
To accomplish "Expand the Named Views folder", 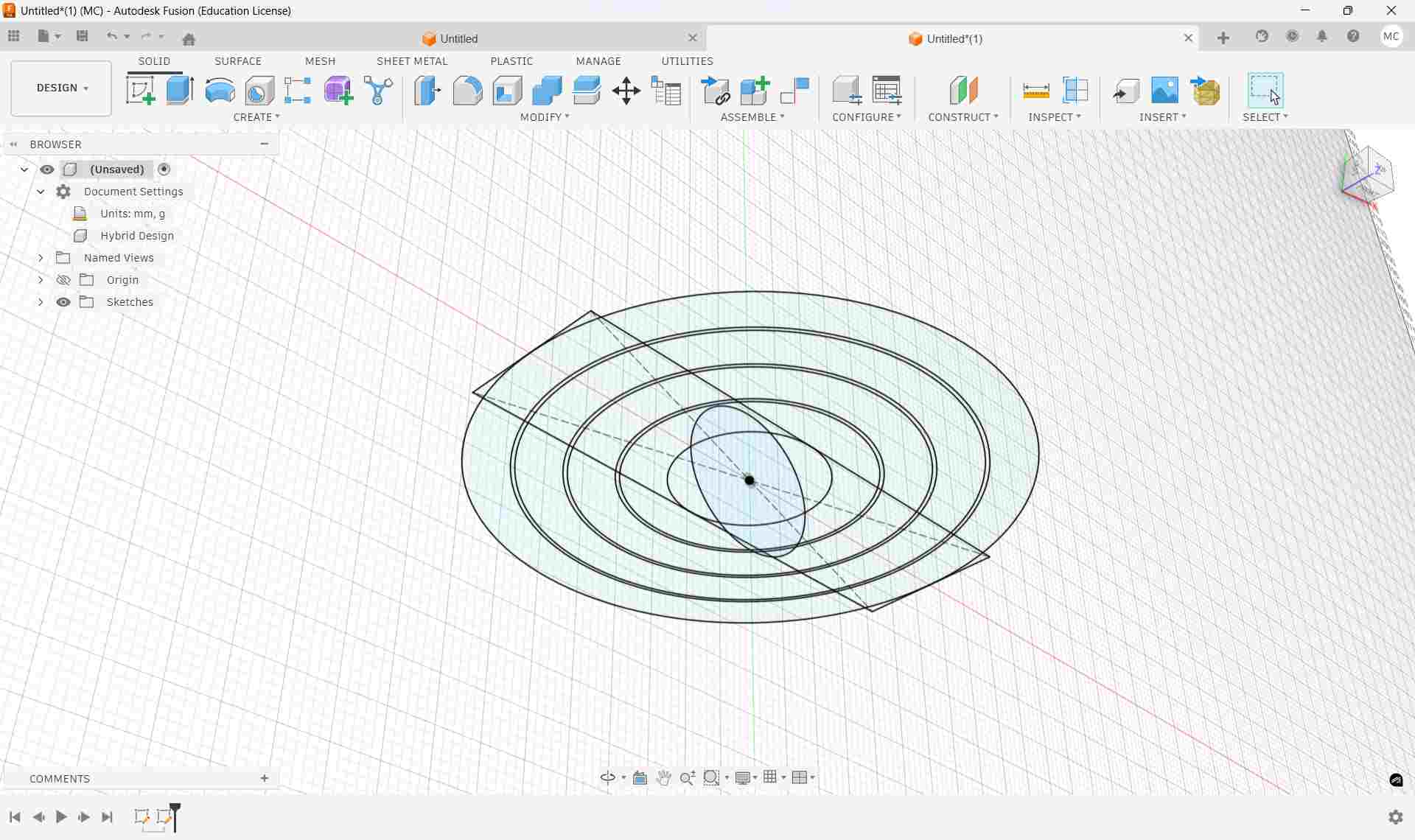I will point(41,258).
